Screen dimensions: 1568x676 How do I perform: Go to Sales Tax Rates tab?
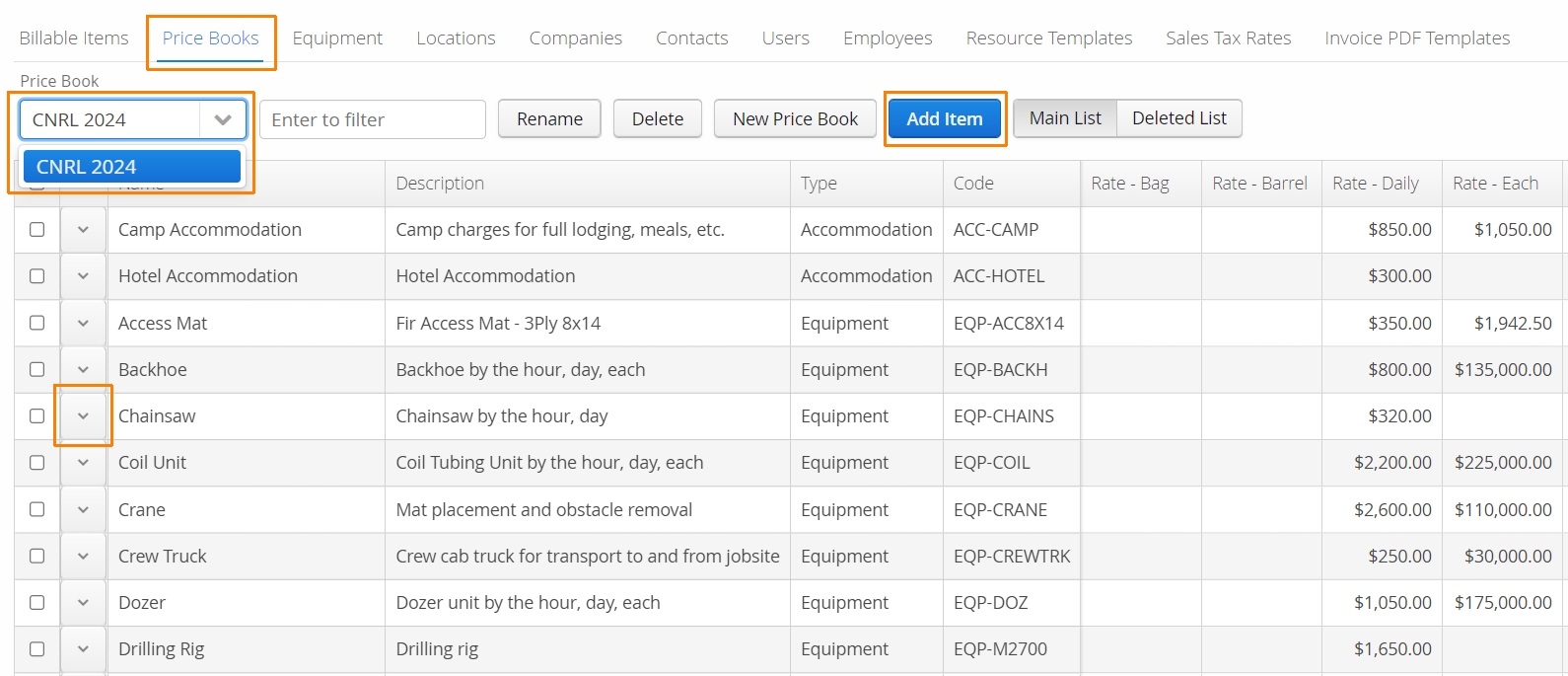click(1229, 38)
